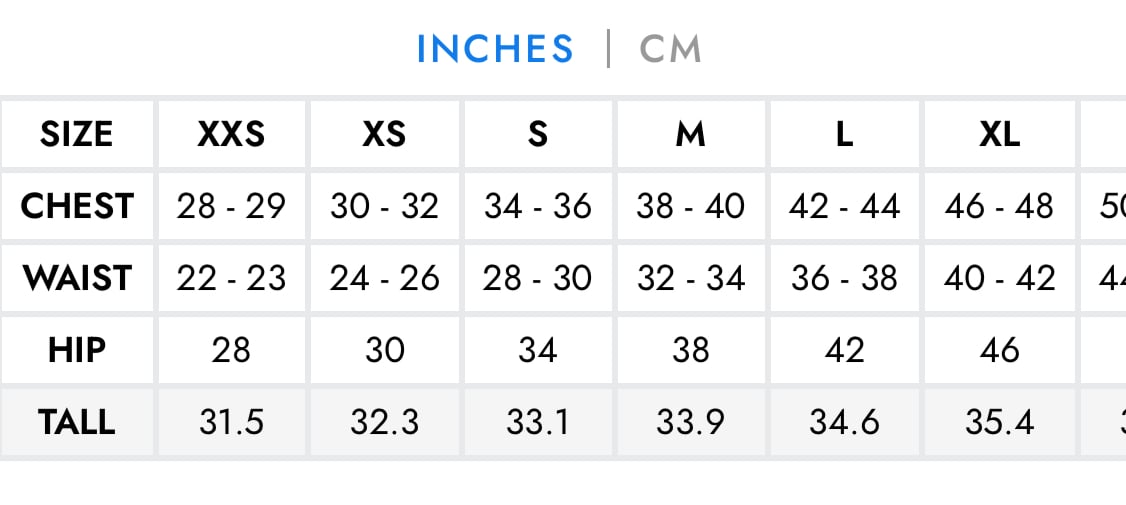Click tall value 33.9 cell
The width and height of the screenshot is (1126, 505).
coord(691,422)
